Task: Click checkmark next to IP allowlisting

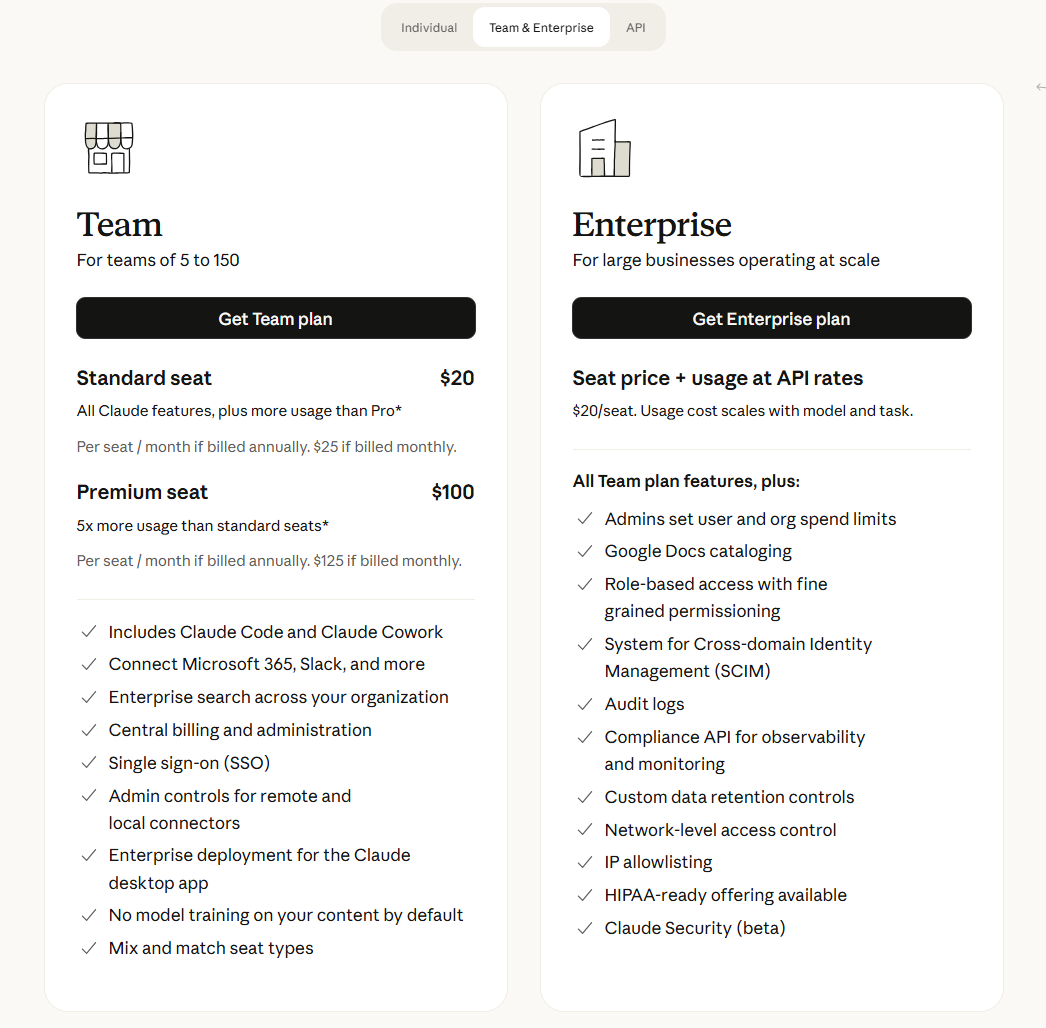Action: [585, 862]
